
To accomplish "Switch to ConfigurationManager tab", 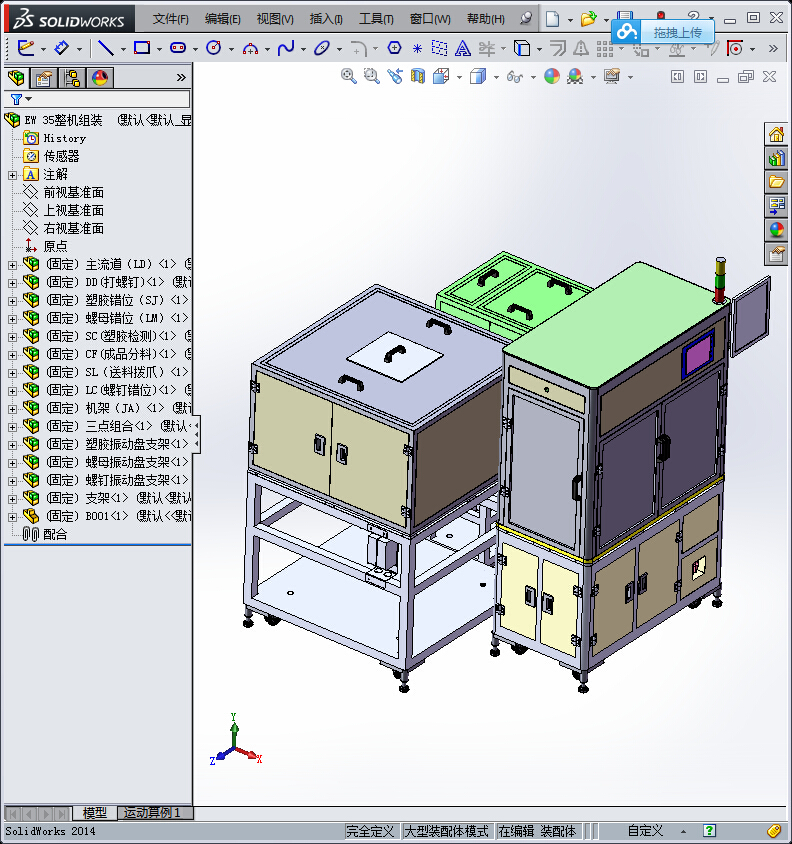I will [x=72, y=78].
